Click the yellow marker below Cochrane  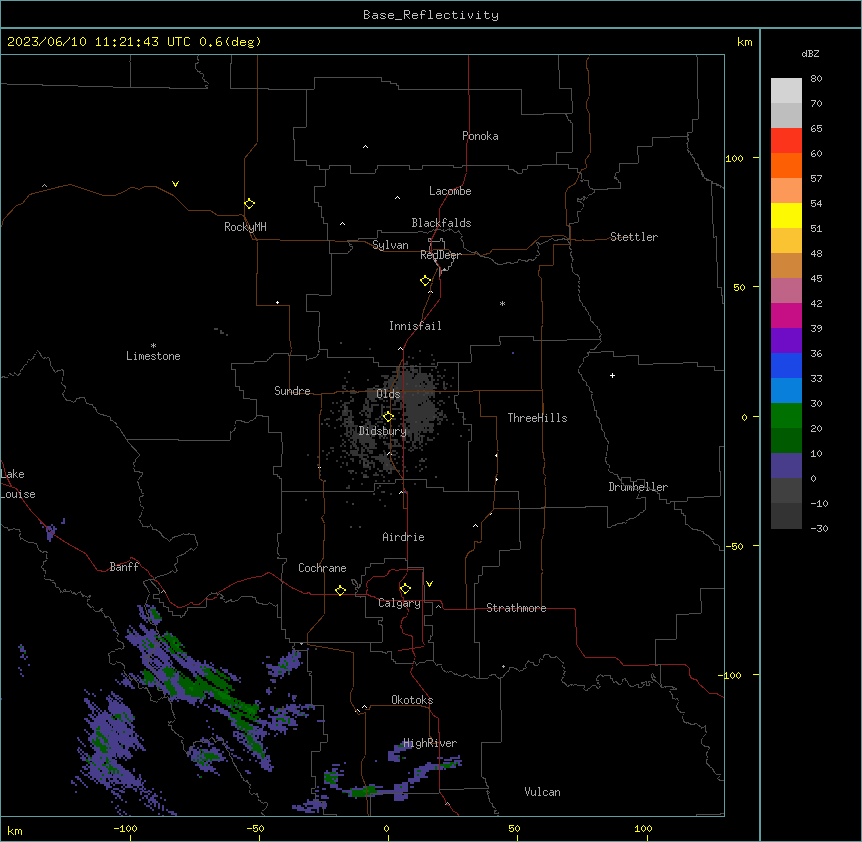click(x=340, y=590)
